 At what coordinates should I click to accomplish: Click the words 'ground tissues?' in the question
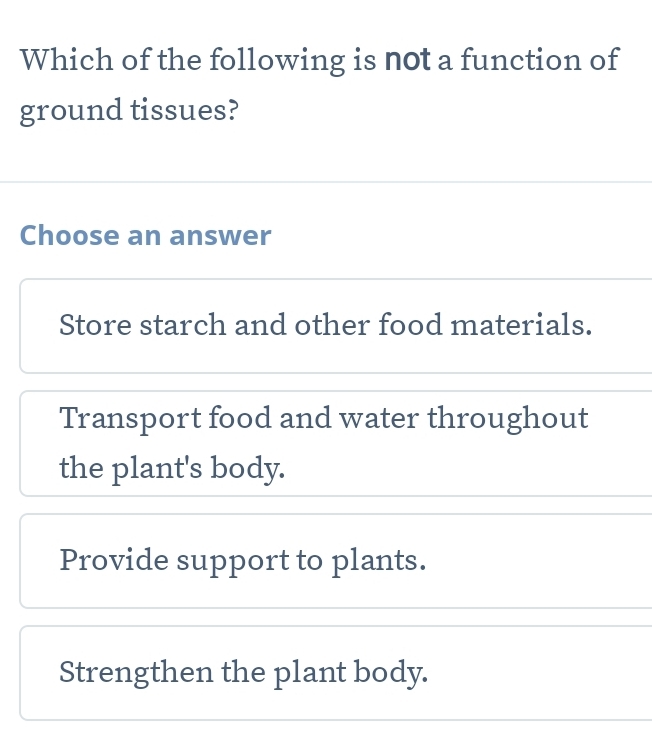pyautogui.click(x=129, y=109)
